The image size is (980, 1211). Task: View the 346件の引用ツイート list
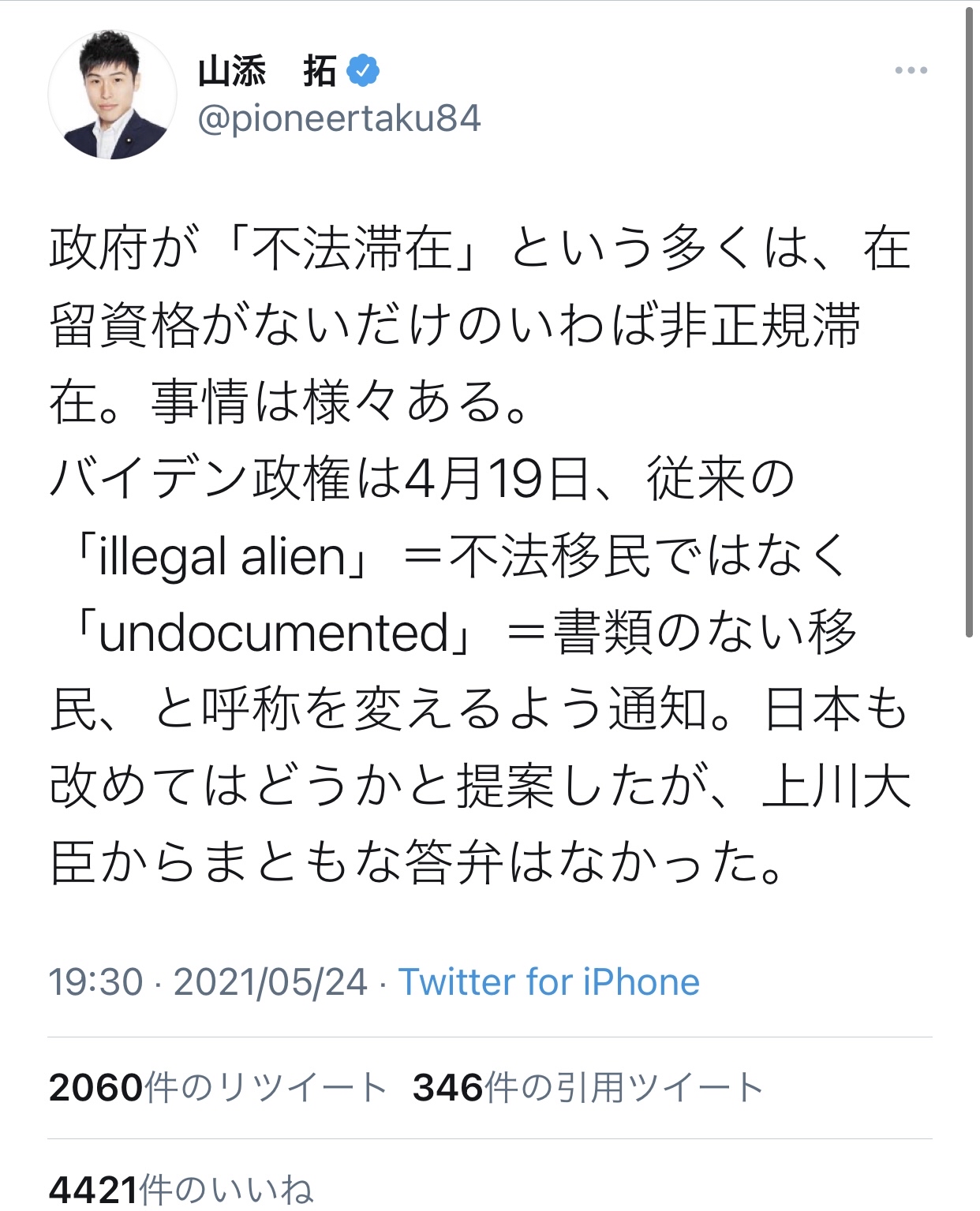[588, 1088]
